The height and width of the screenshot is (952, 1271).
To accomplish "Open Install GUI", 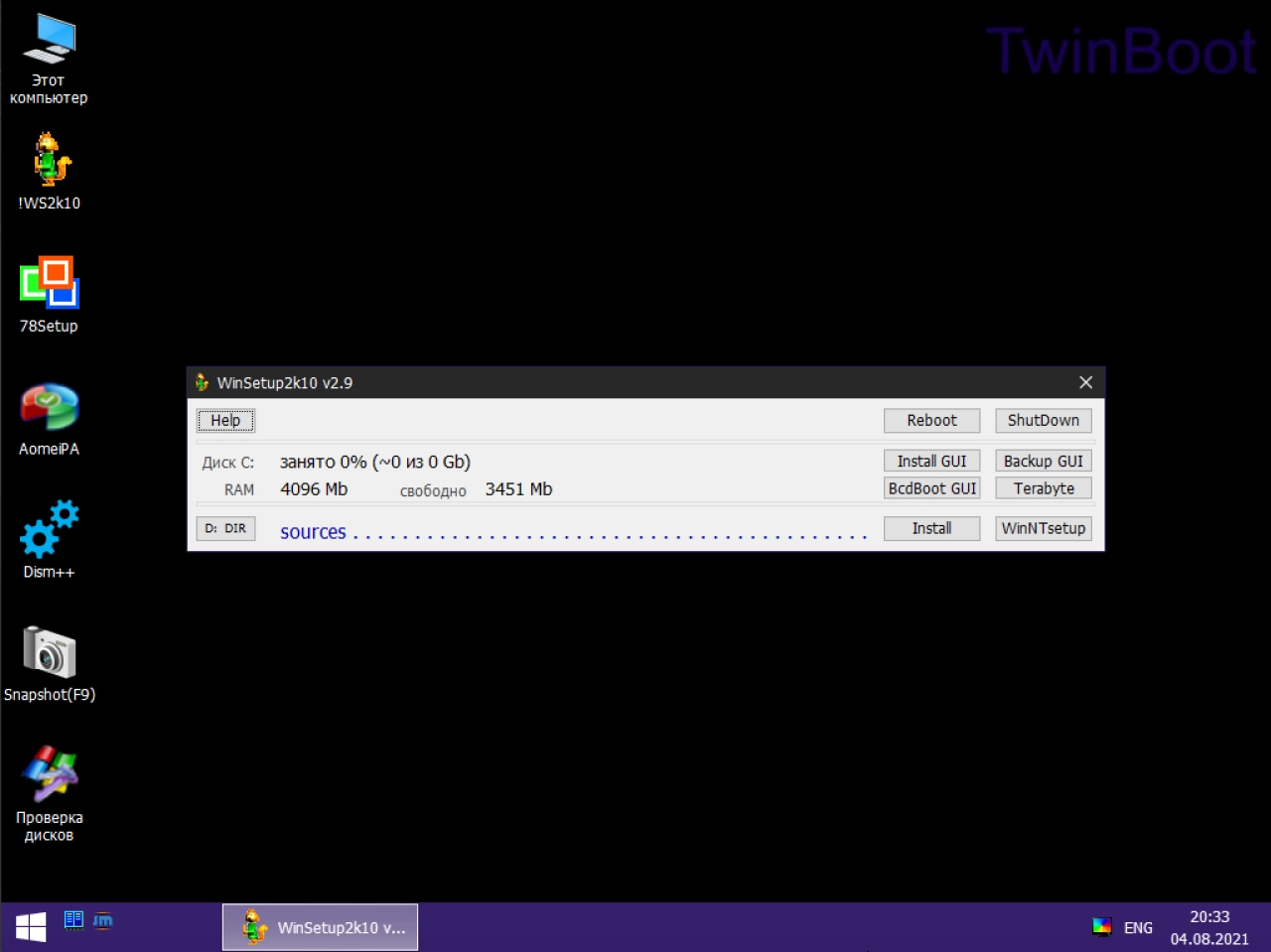I will (931, 461).
